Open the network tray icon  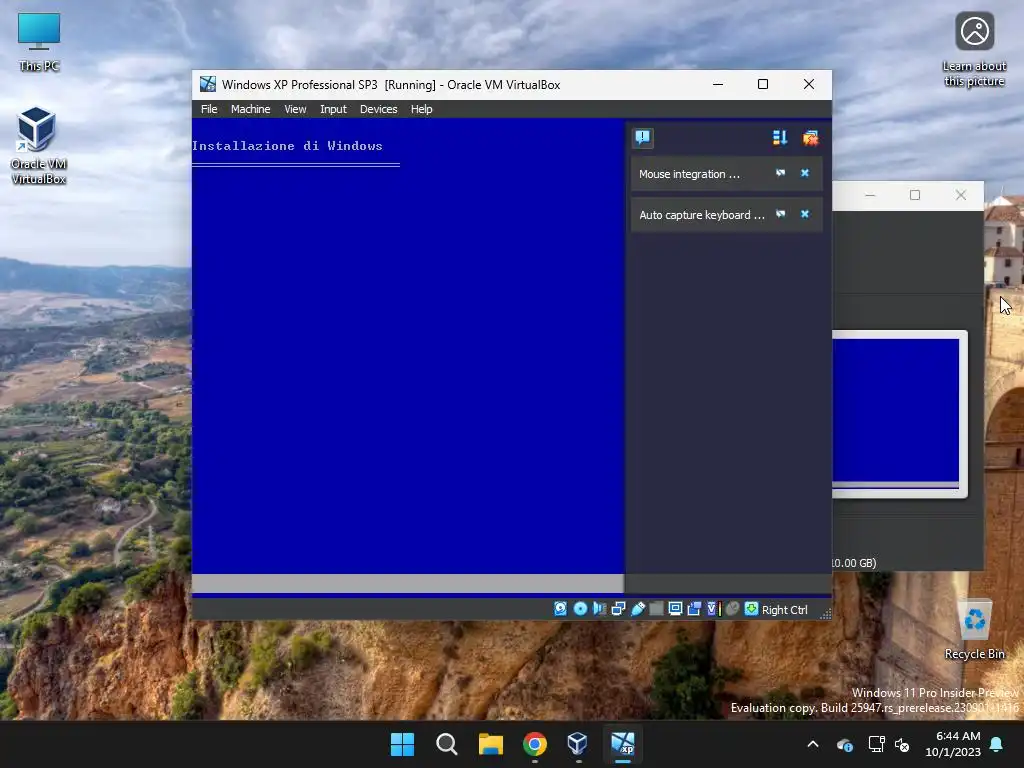(876, 744)
